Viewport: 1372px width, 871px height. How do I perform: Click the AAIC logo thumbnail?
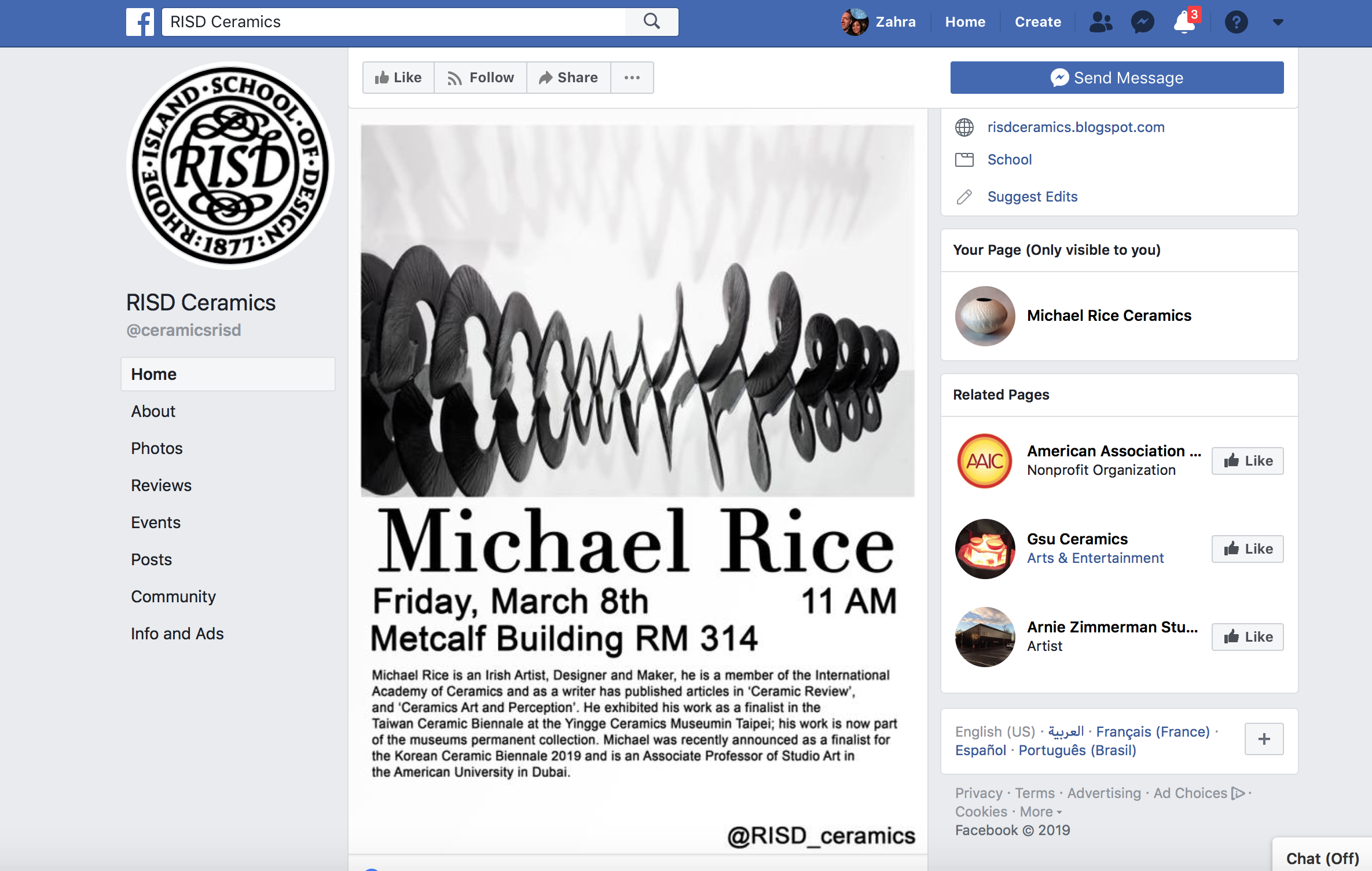click(985, 461)
